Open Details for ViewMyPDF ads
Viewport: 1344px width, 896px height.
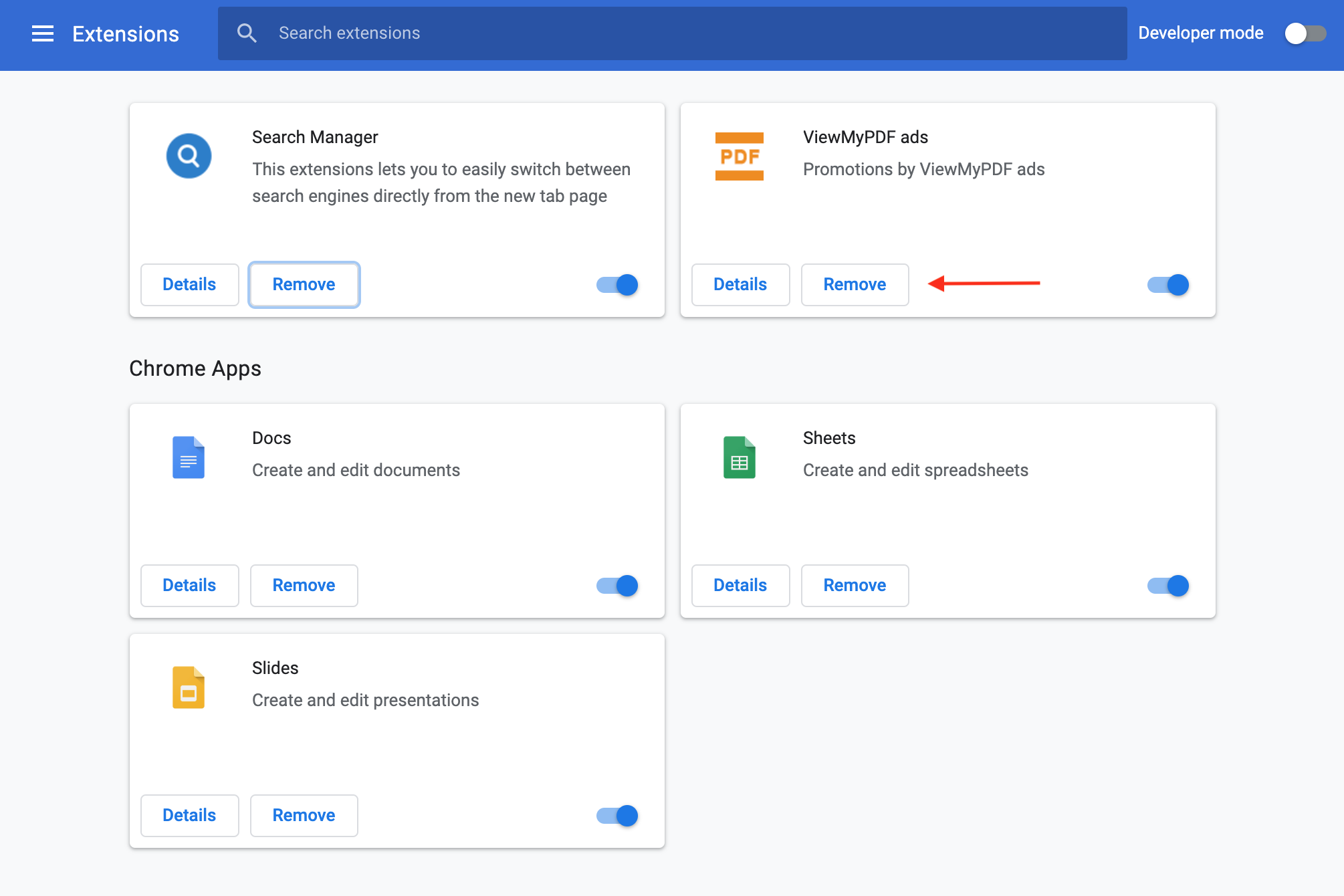pos(740,285)
